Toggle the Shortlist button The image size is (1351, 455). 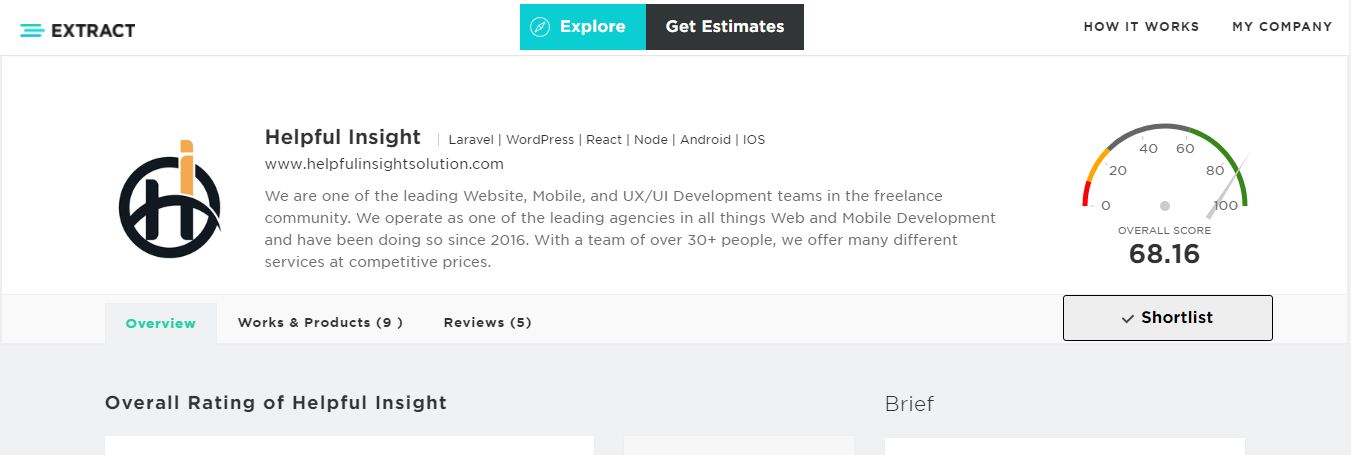click(x=1167, y=318)
